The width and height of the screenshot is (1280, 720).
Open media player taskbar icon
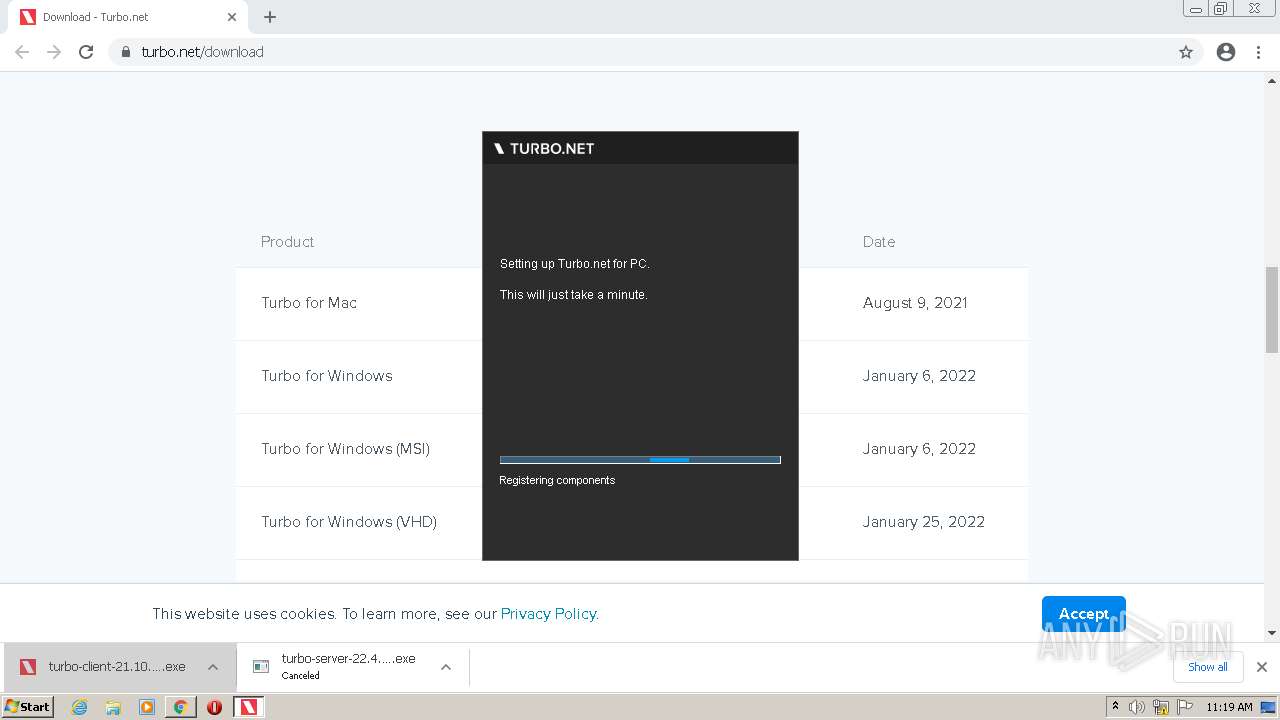click(x=147, y=707)
